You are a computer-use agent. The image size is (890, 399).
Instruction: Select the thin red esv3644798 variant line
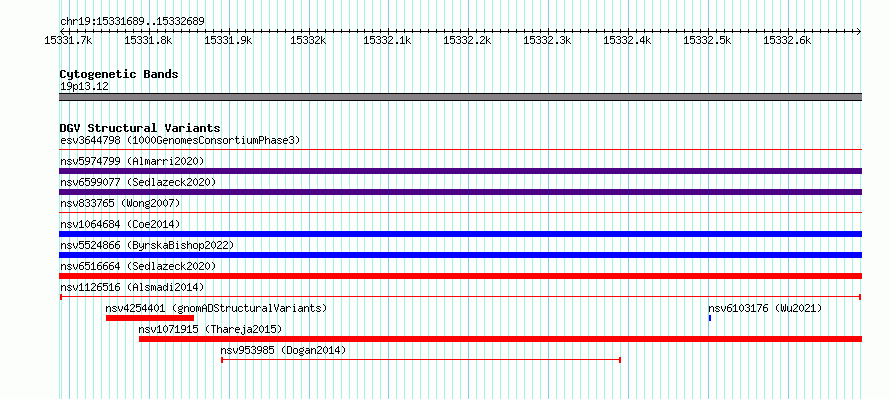pyautogui.click(x=460, y=150)
